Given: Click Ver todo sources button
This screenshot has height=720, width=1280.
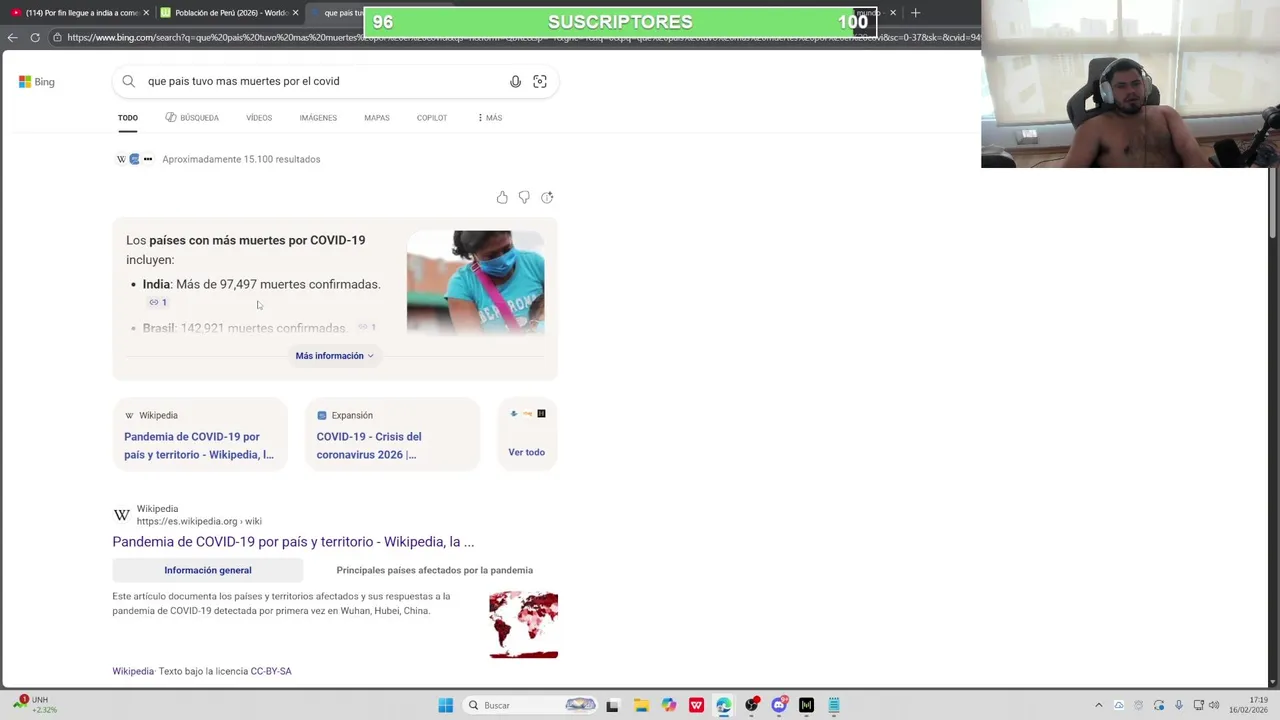Looking at the screenshot, I should click(x=527, y=435).
